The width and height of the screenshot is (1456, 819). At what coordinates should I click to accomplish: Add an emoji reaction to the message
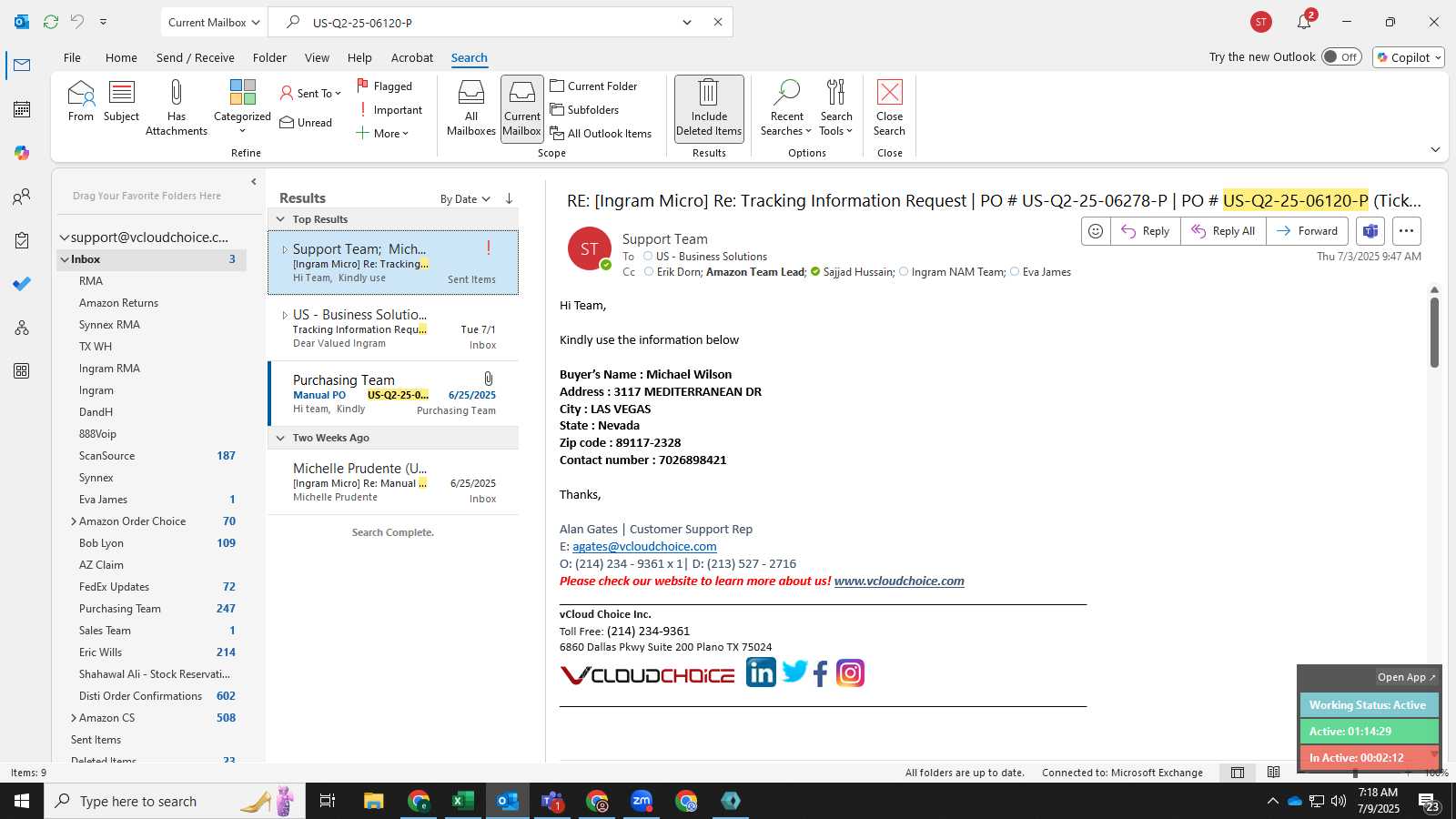point(1096,231)
